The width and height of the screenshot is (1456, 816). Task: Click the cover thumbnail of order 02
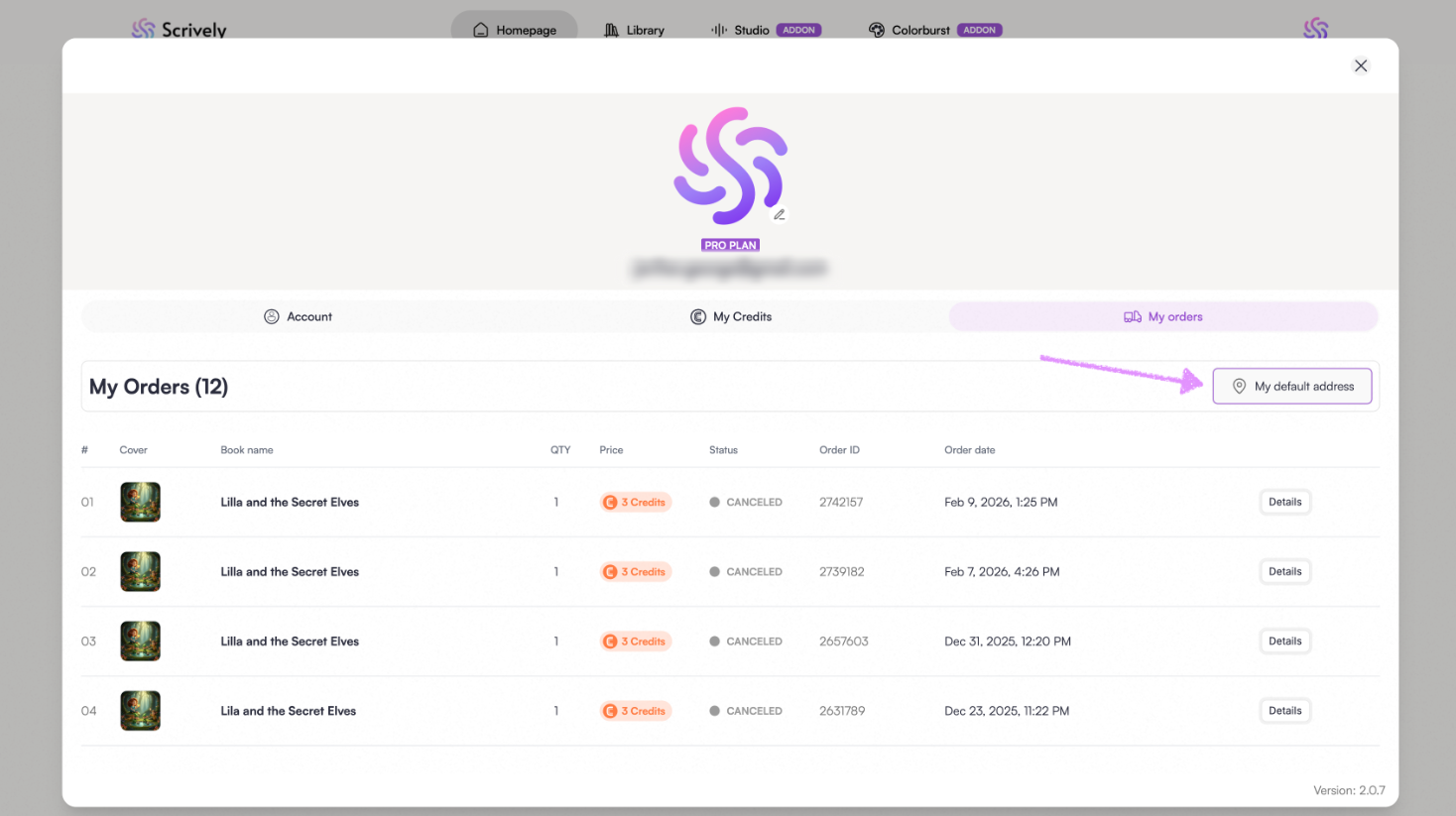pos(140,571)
